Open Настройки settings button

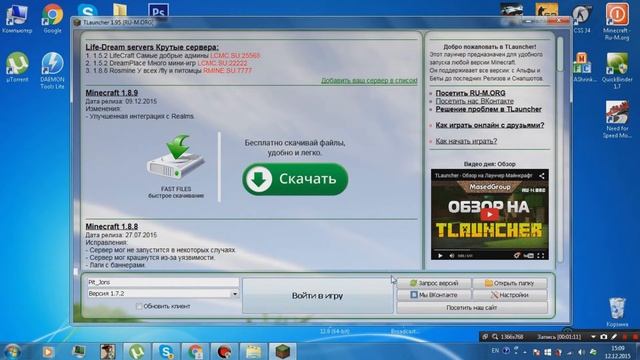click(x=509, y=295)
